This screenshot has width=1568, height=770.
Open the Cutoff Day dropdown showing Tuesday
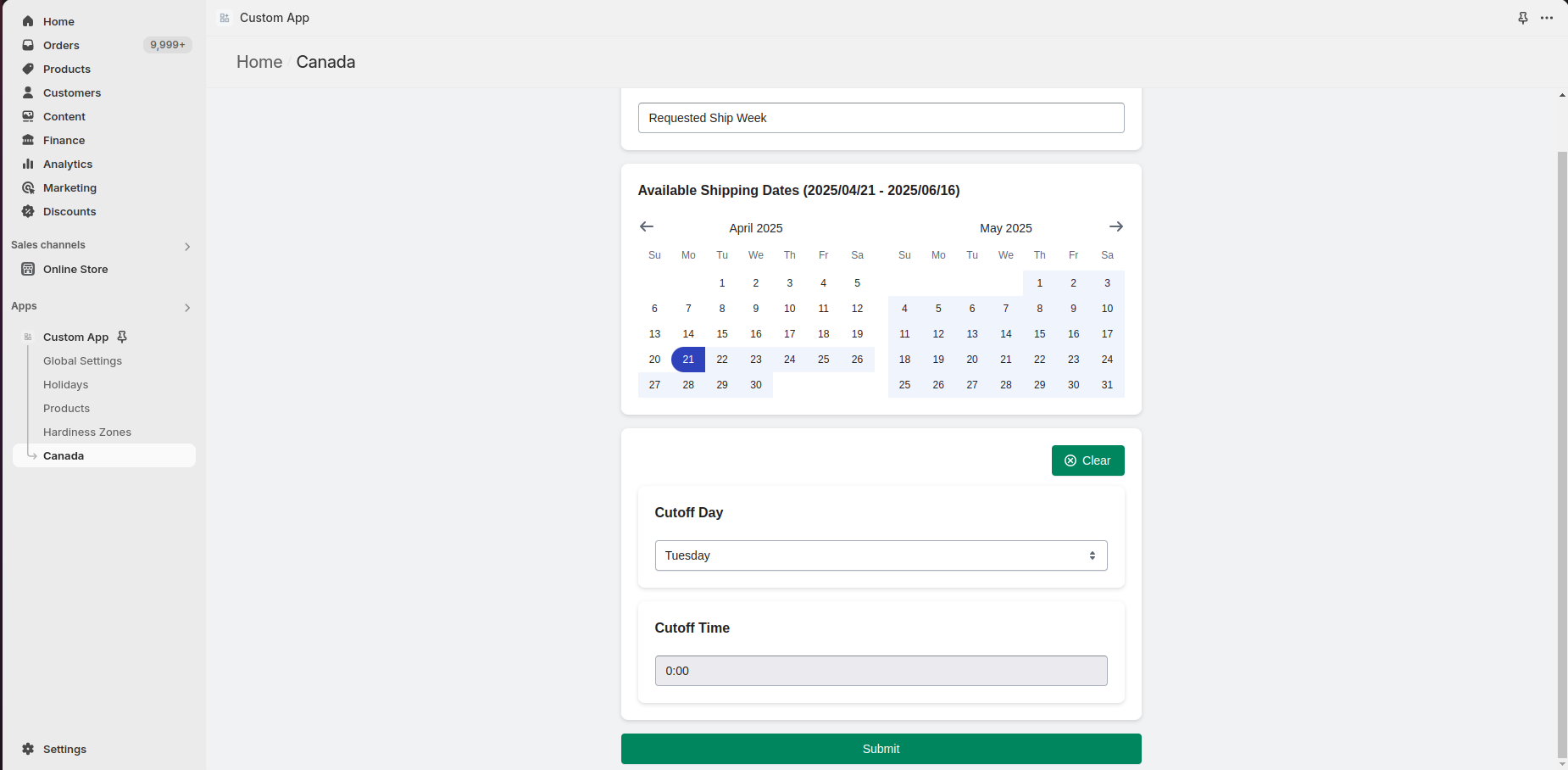point(881,555)
